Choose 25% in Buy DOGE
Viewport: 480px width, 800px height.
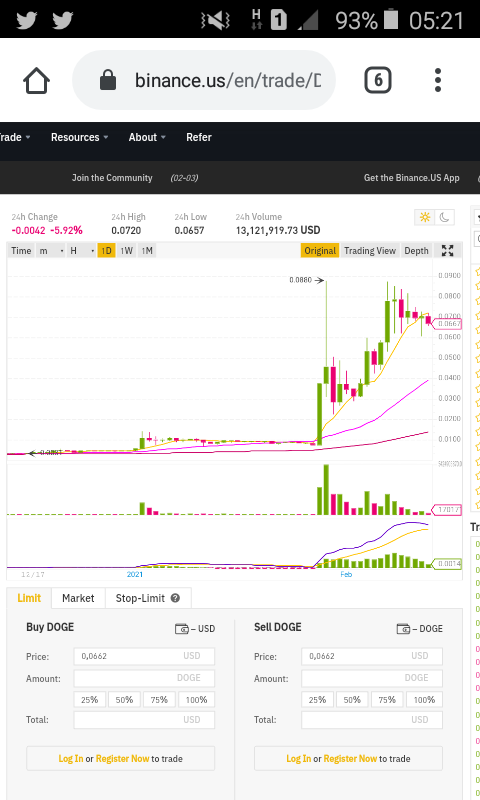90,699
